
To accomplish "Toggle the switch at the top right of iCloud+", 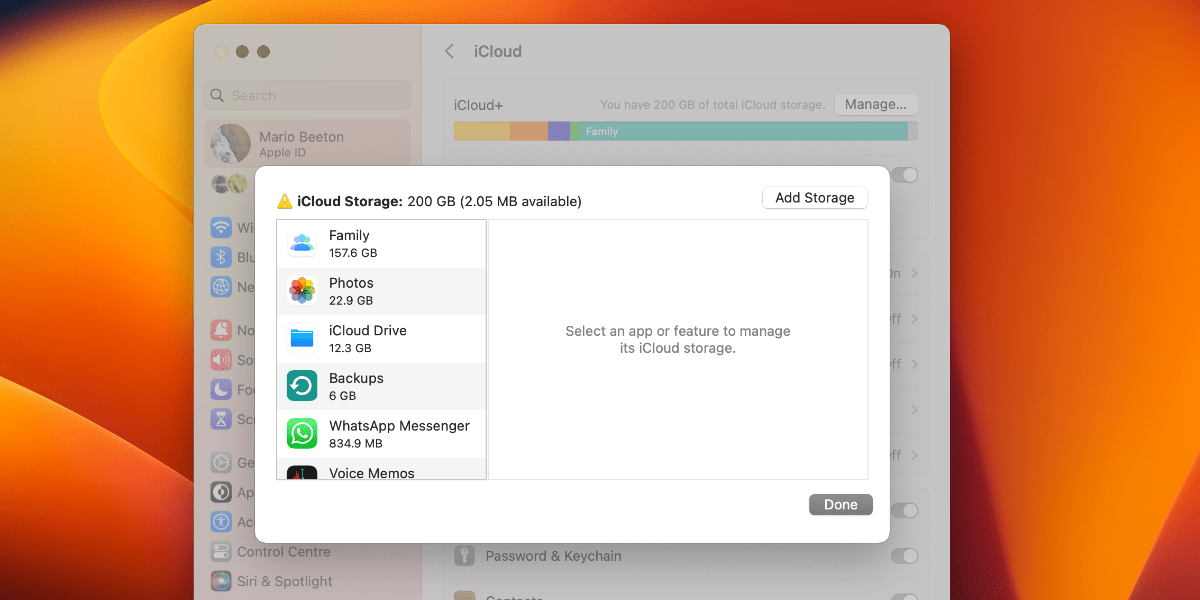I will [905, 174].
